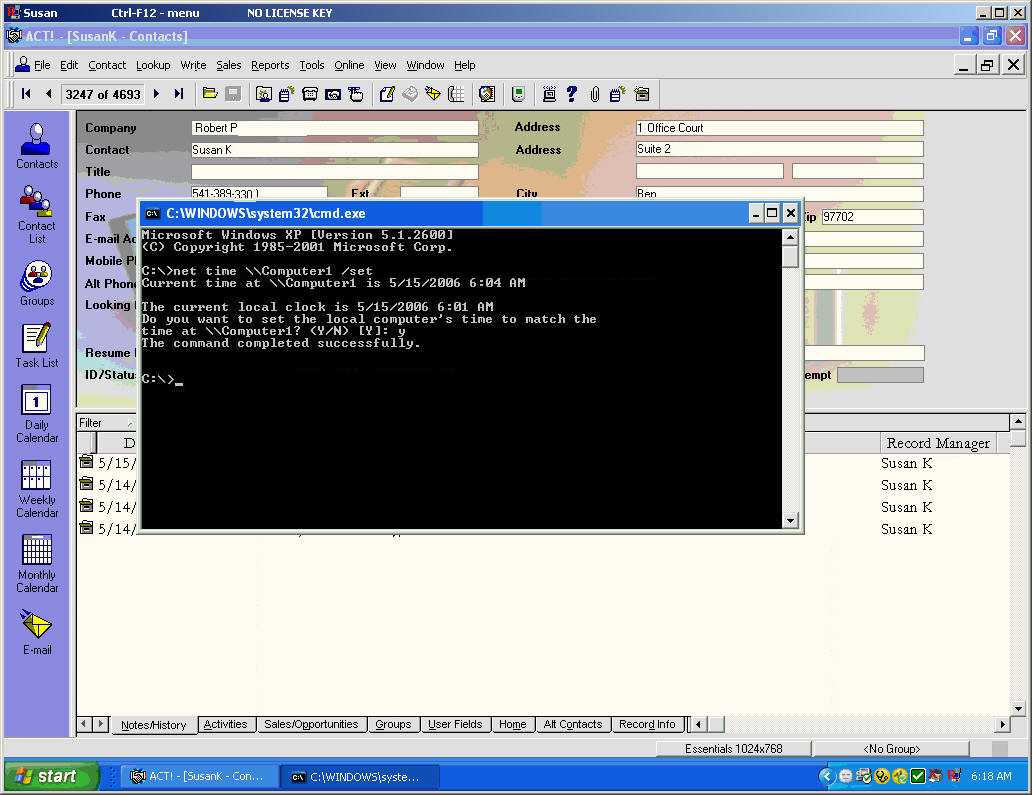Click the grayed-out save disk icon
The width and height of the screenshot is (1032, 795).
point(233,94)
